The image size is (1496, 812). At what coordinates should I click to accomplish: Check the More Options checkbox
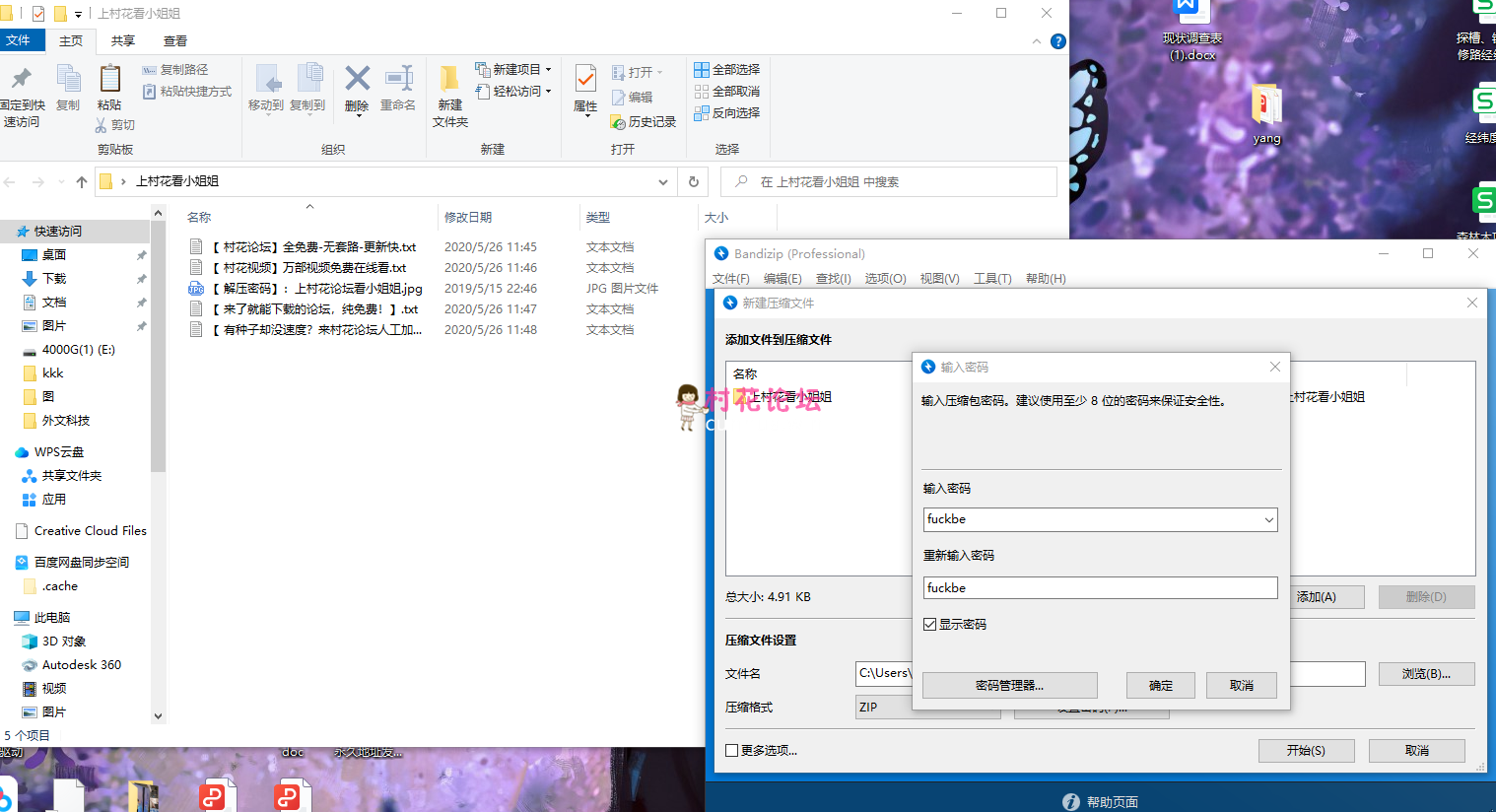pyautogui.click(x=731, y=751)
